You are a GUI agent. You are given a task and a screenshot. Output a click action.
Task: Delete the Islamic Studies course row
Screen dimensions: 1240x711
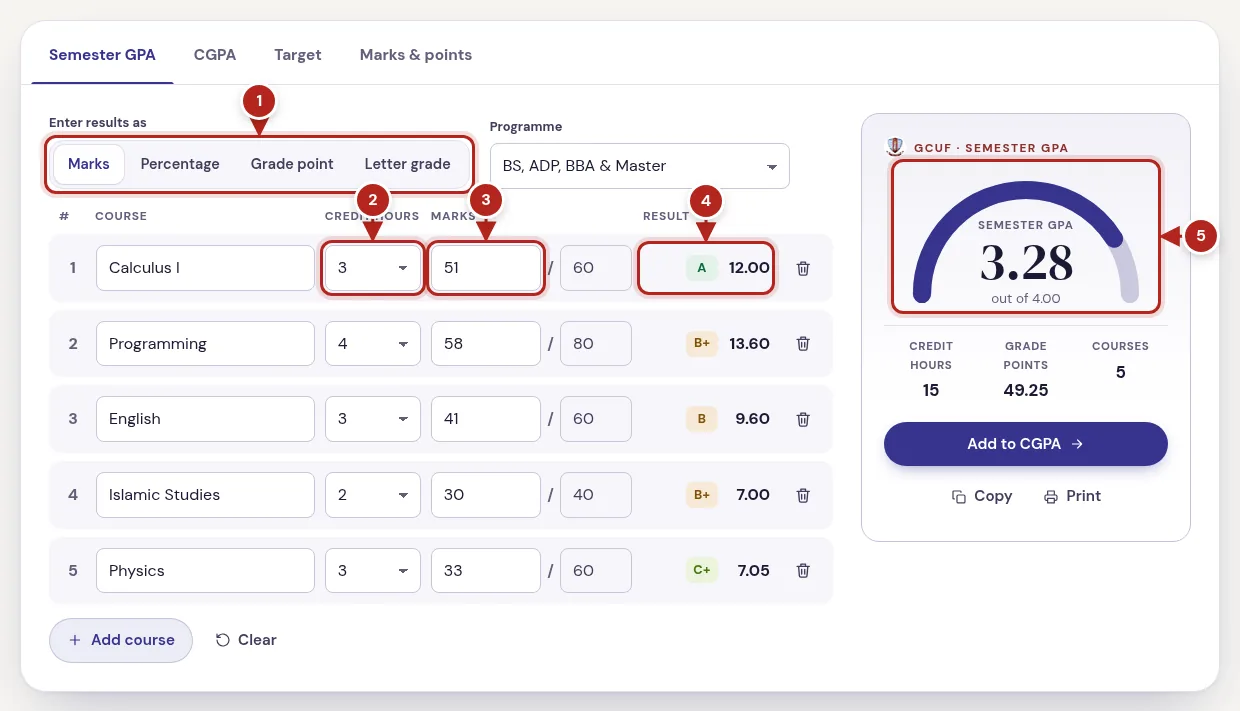(x=802, y=495)
